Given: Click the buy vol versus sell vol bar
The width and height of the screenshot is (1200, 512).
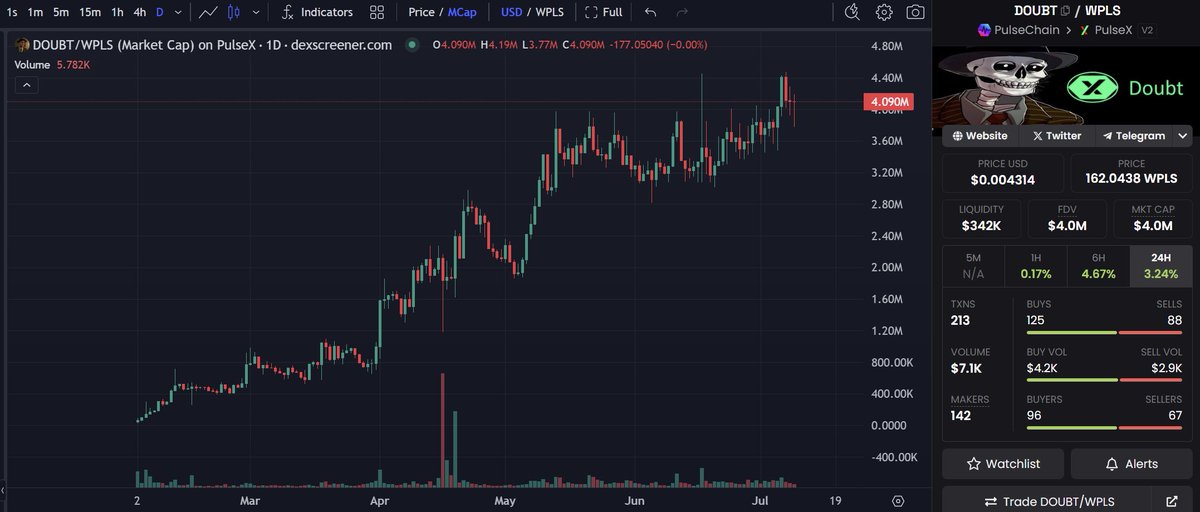Looking at the screenshot, I should pyautogui.click(x=1104, y=380).
